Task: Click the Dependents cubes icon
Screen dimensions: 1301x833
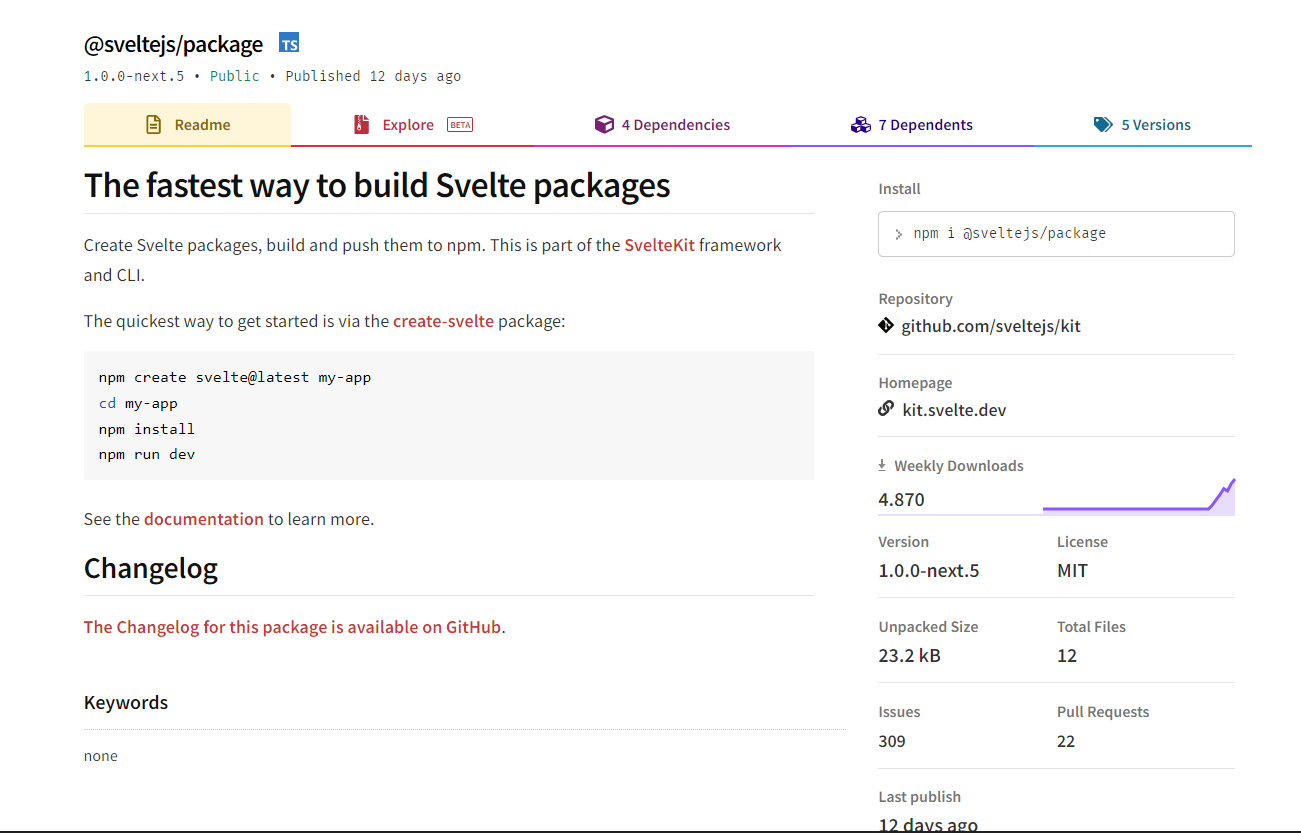Action: pos(860,125)
